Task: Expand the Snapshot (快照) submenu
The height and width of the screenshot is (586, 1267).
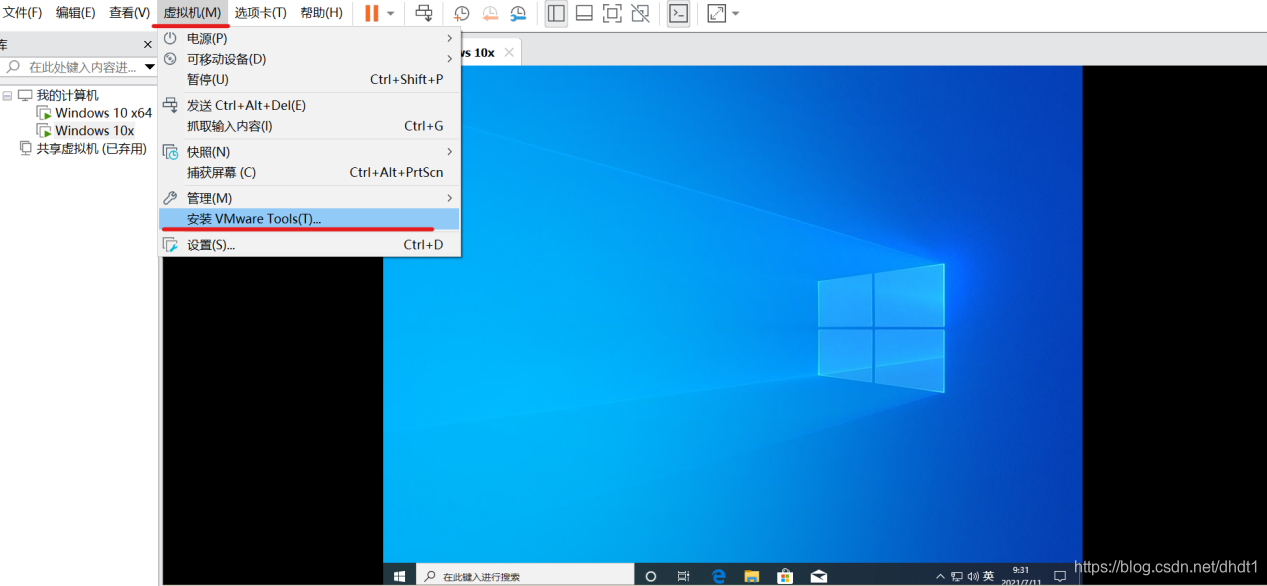Action: click(310, 152)
